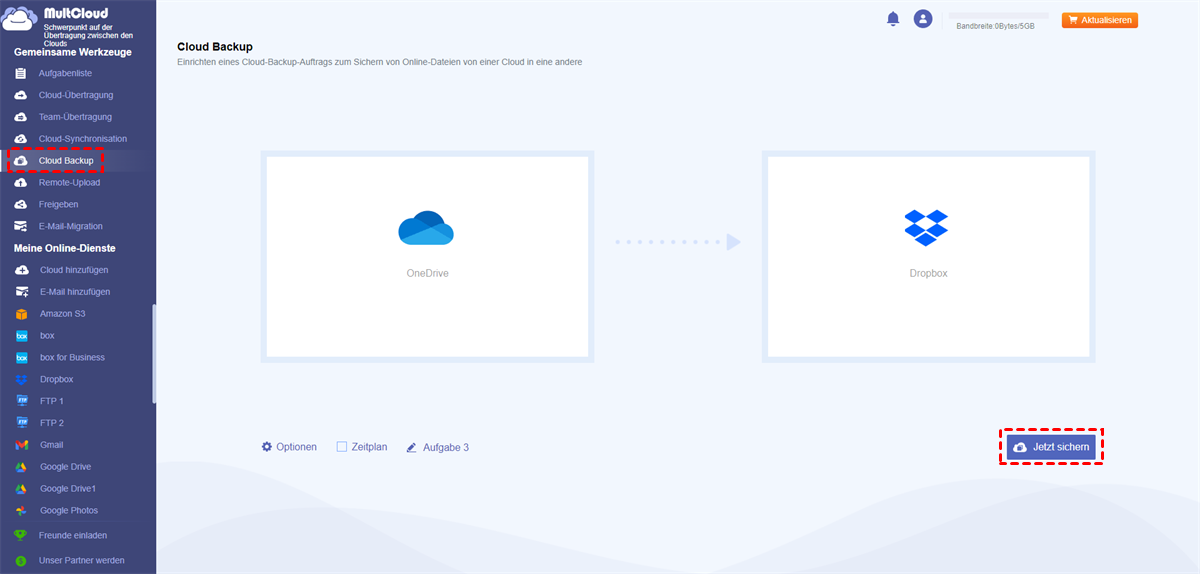1200x574 pixels.
Task: Click the Optionen gear icon
Action: [x=267, y=447]
